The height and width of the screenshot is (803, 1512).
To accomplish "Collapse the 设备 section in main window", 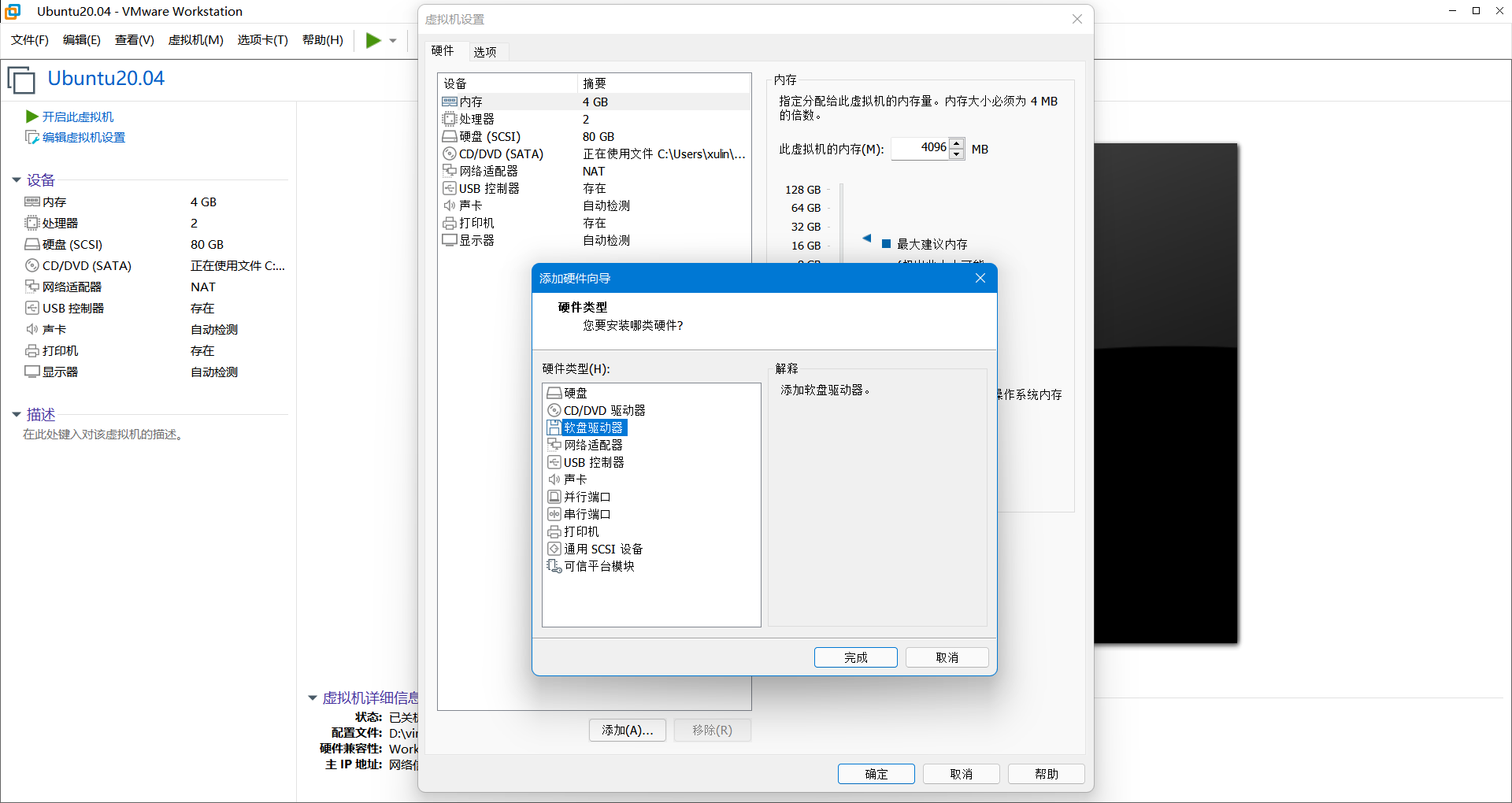I will [17, 180].
